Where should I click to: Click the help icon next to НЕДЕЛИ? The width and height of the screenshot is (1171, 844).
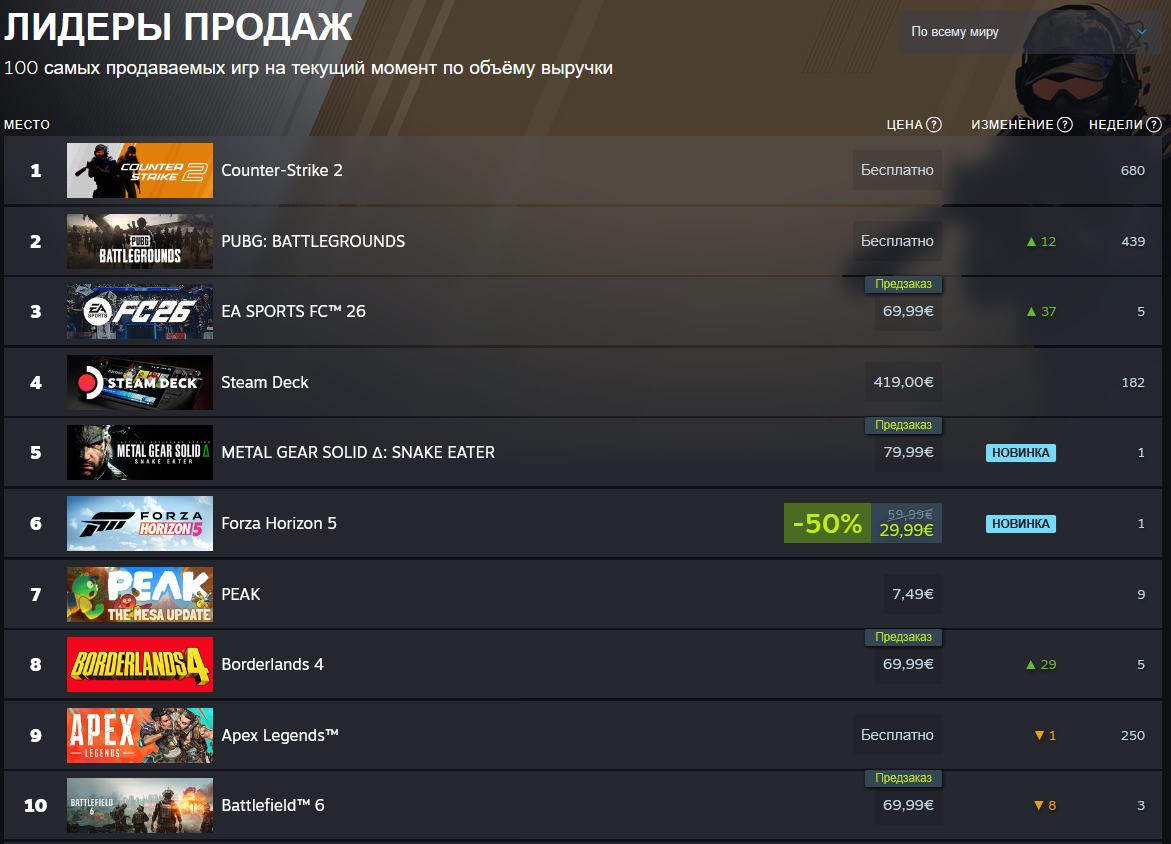click(1154, 125)
